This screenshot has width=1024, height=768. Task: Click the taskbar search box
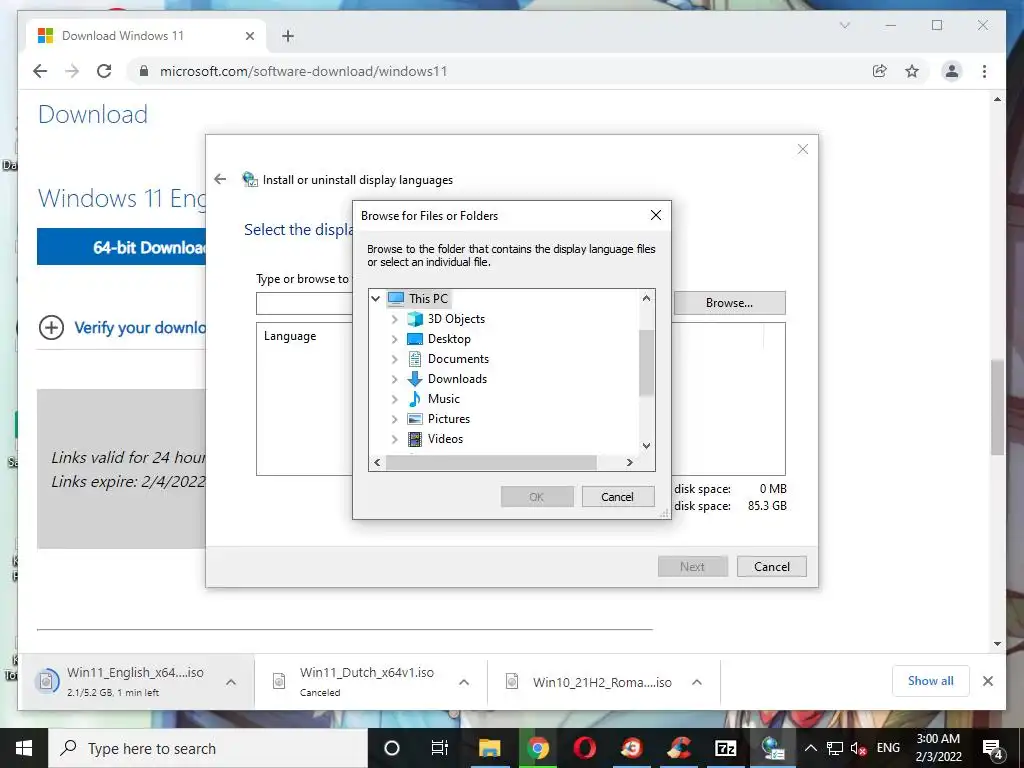208,748
